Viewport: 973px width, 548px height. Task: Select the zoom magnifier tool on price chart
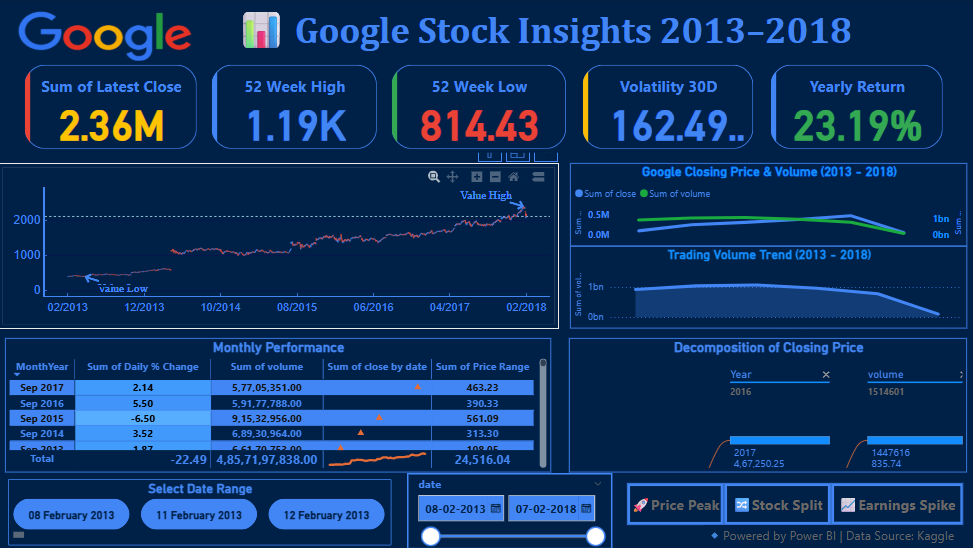click(x=434, y=177)
